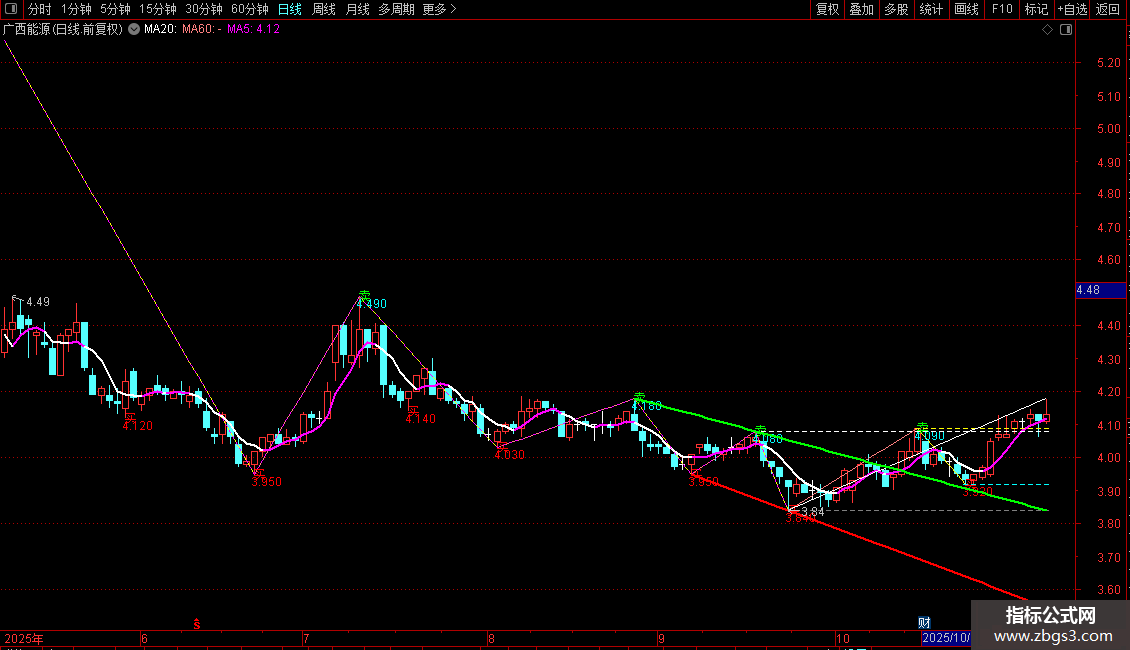Click the 卖 signal at 4.080
Screen dimensions: 1130x650
pyautogui.click(x=760, y=430)
